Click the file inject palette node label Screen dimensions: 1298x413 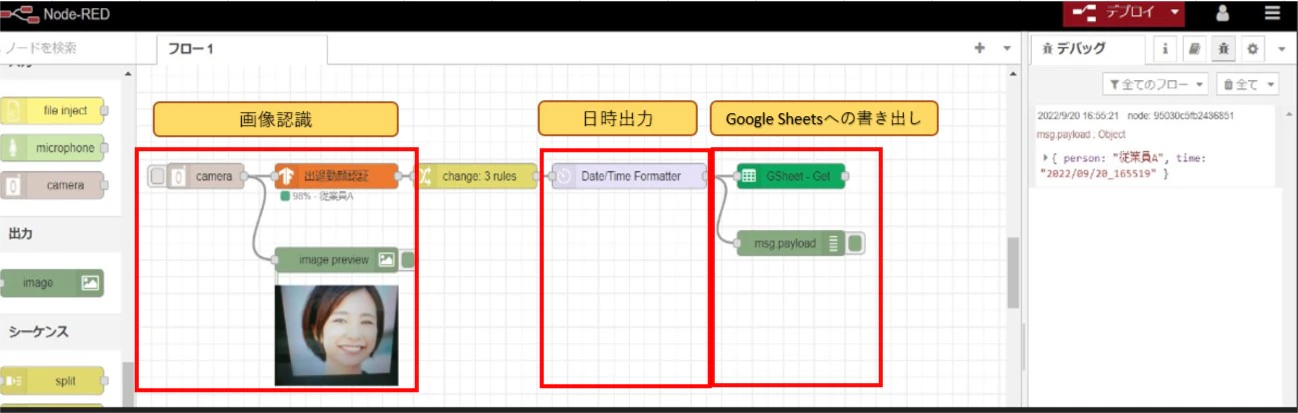[x=66, y=111]
